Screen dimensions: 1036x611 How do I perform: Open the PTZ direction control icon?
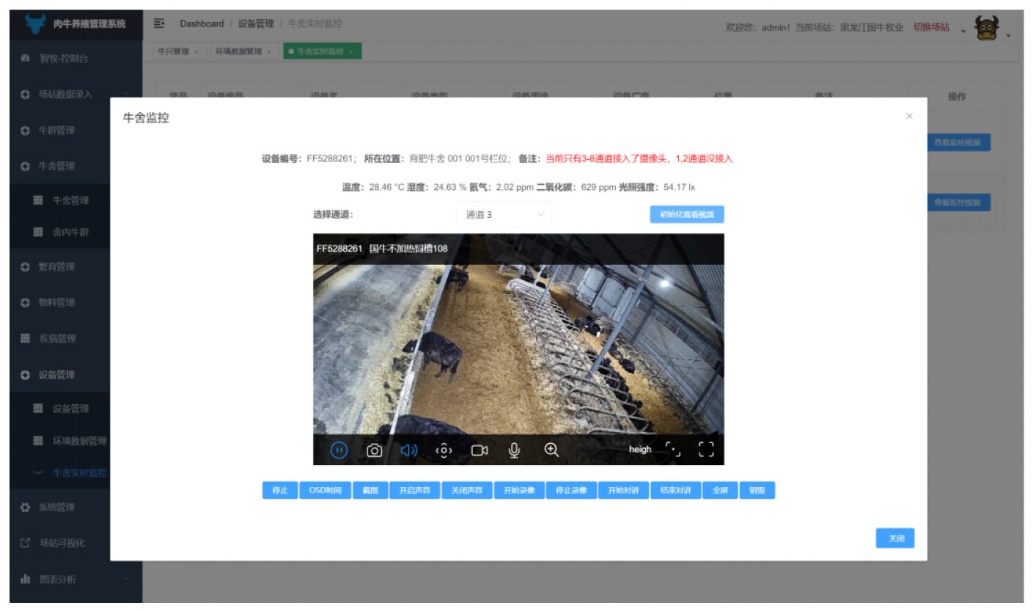click(444, 450)
